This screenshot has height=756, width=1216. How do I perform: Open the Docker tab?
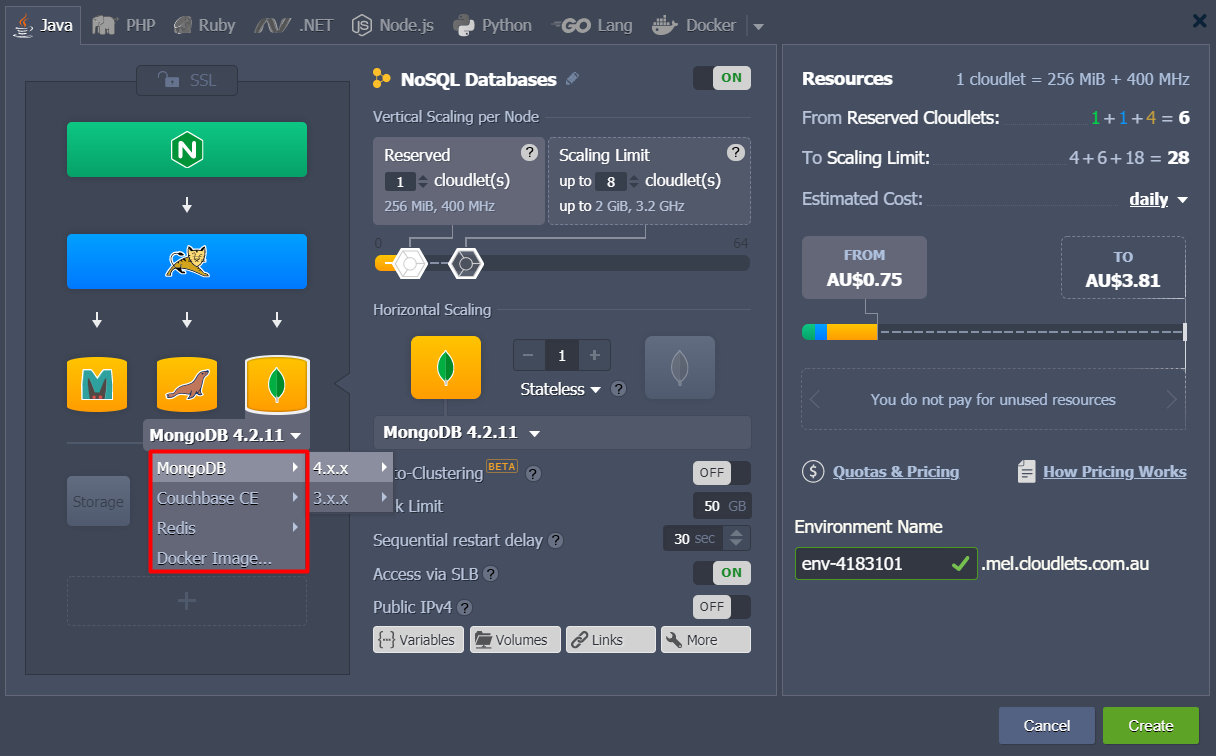(694, 25)
